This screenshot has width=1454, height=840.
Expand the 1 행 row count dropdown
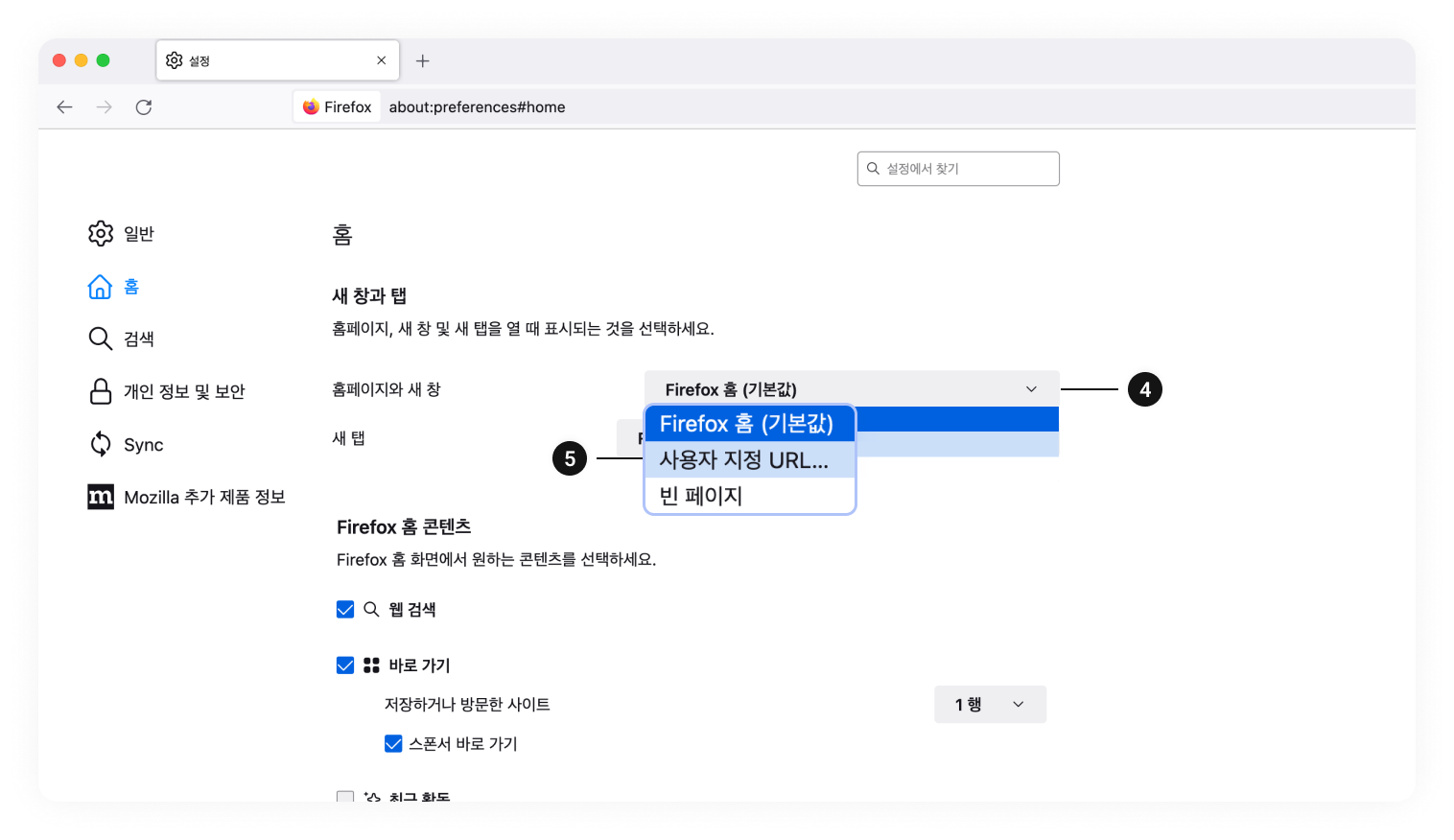click(989, 704)
